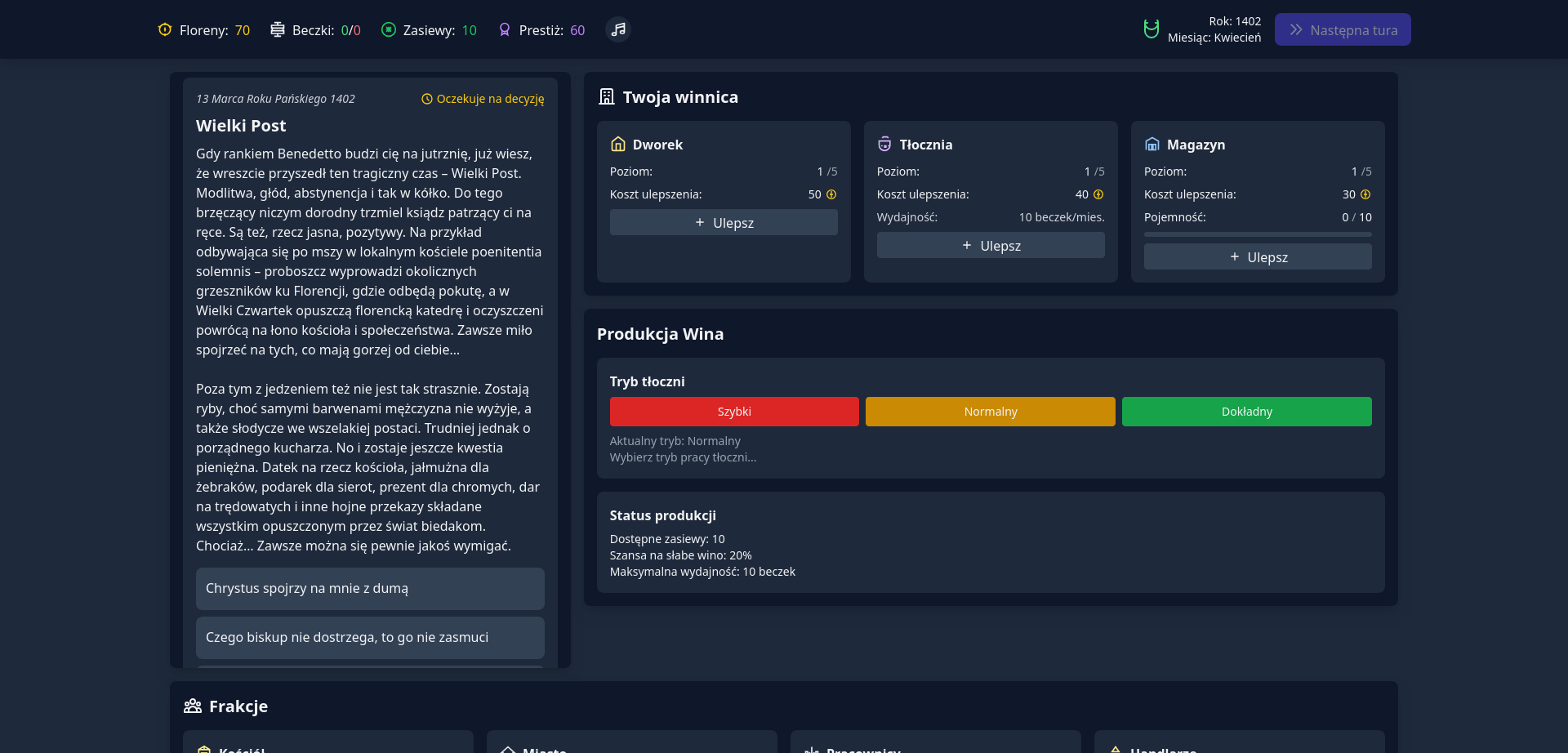Image resolution: width=1568 pixels, height=753 pixels.
Task: Select the orange Normalny press mode
Action: click(x=991, y=412)
